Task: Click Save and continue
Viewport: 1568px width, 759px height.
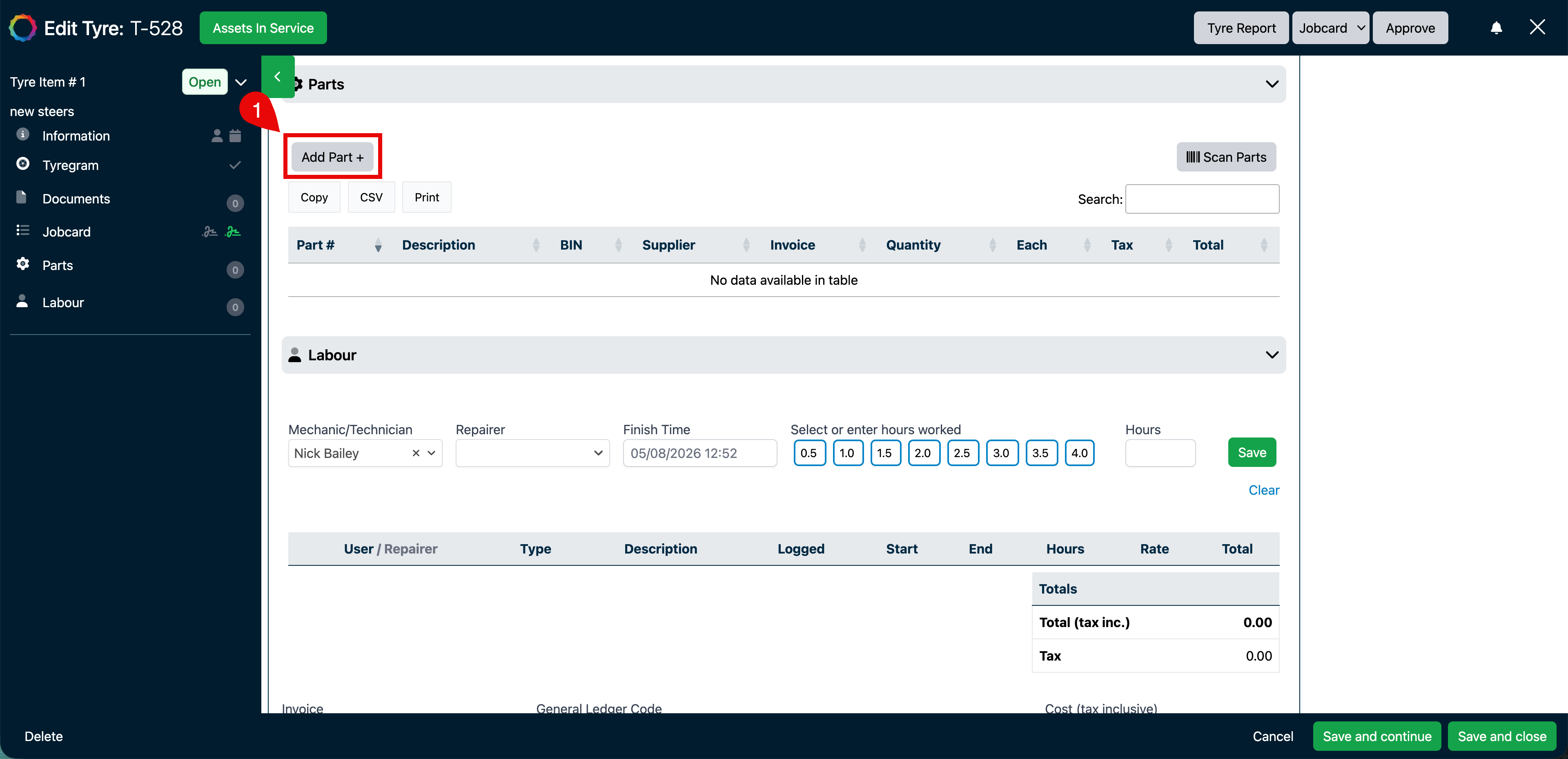Action: pos(1377,737)
